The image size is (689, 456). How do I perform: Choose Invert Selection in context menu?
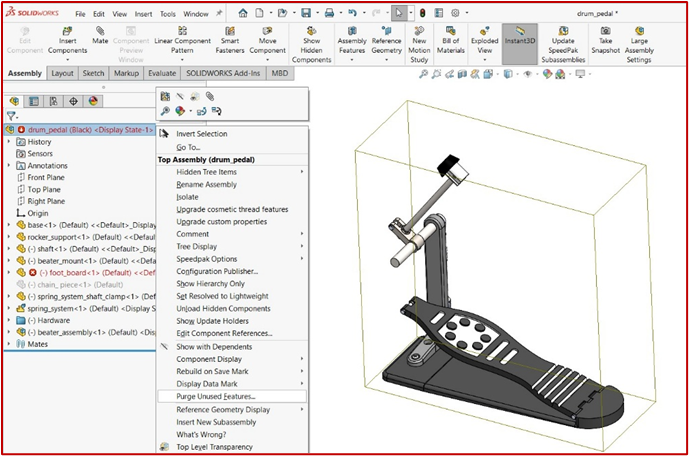(x=232, y=134)
